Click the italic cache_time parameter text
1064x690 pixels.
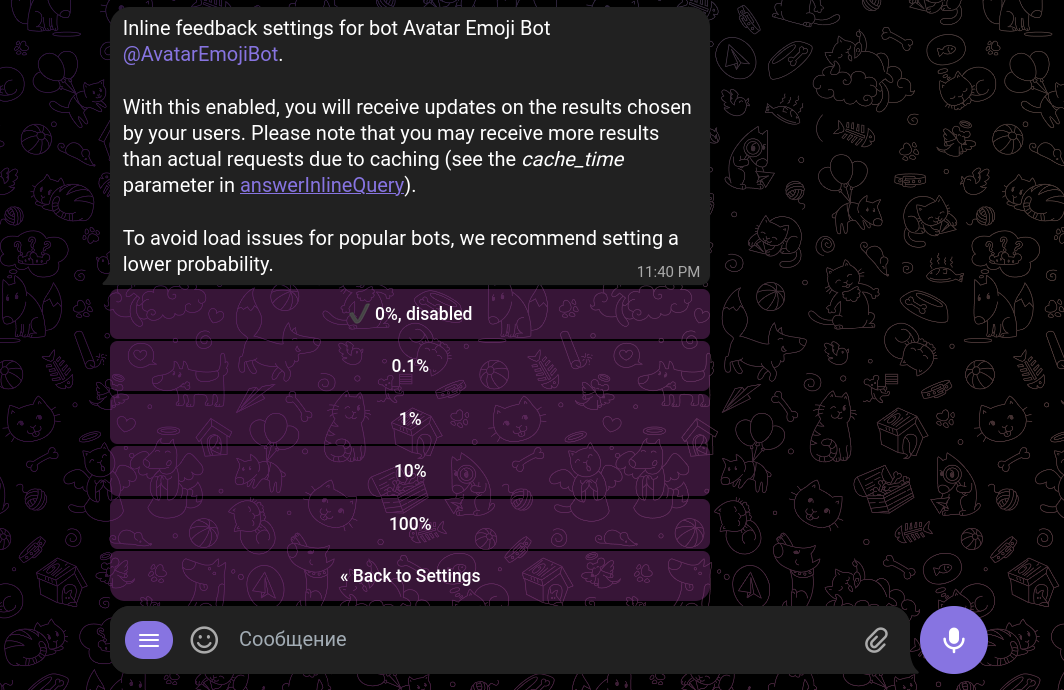click(x=572, y=159)
